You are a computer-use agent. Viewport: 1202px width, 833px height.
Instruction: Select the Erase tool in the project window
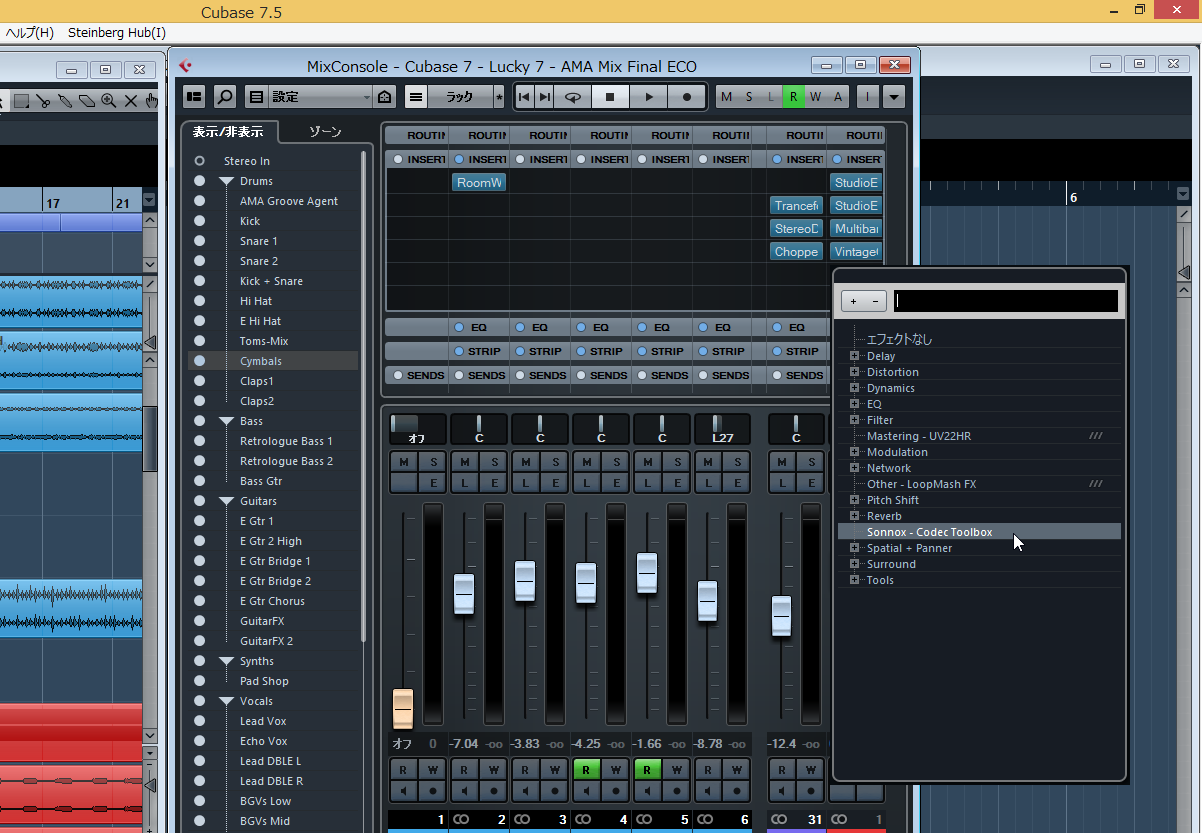click(x=87, y=101)
